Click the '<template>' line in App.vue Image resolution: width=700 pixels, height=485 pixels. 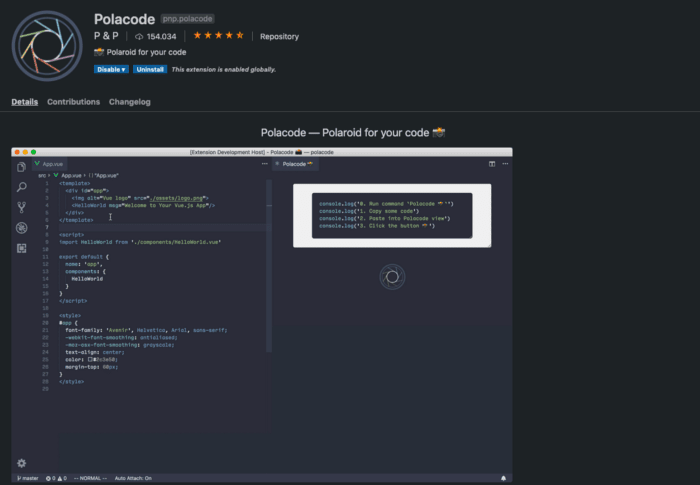[75, 184]
